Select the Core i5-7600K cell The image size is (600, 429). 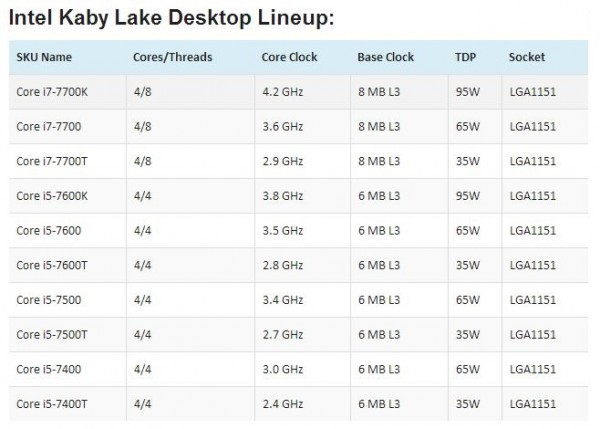point(51,195)
